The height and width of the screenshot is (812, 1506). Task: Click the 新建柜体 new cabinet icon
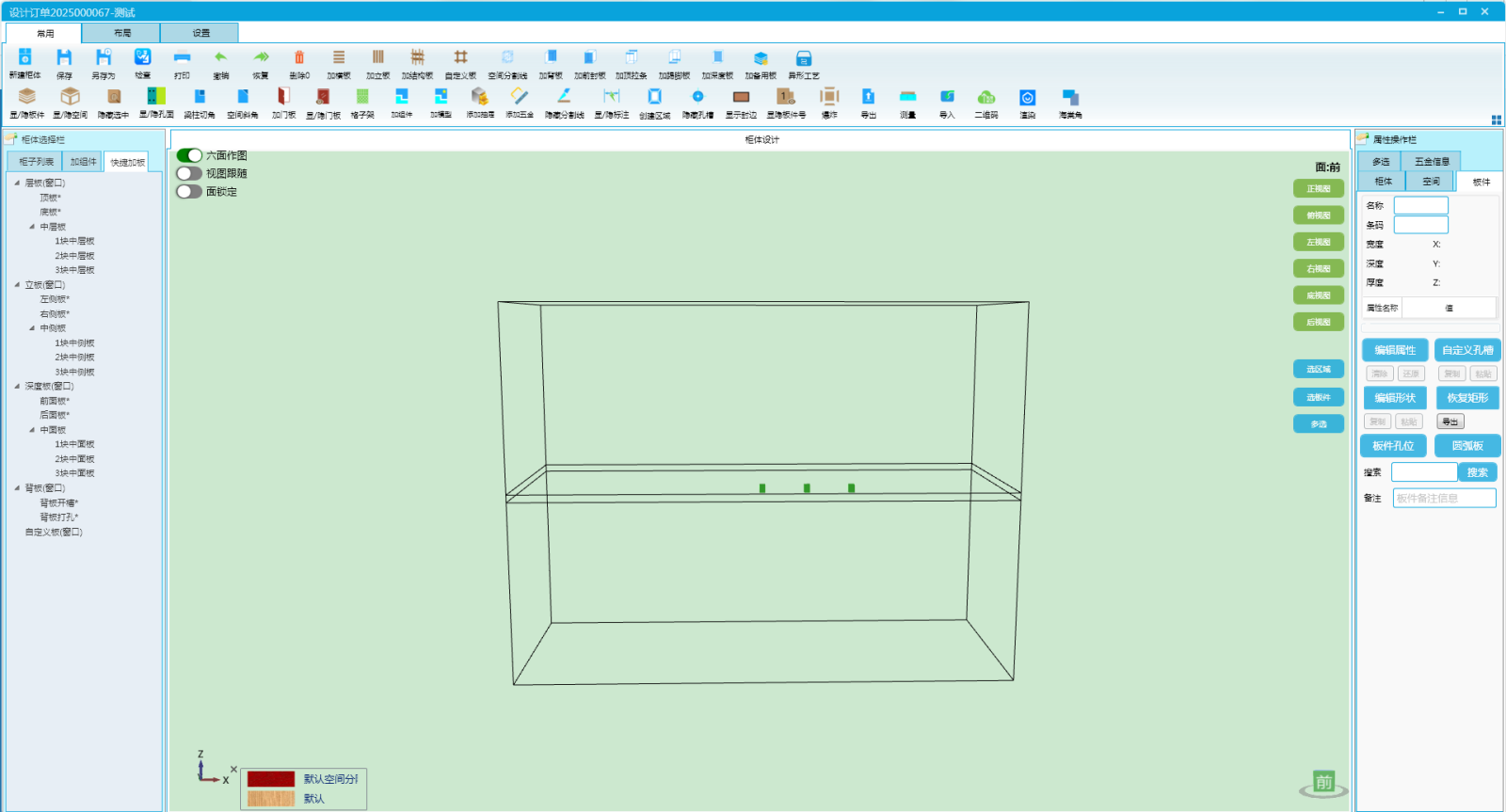coord(24,58)
